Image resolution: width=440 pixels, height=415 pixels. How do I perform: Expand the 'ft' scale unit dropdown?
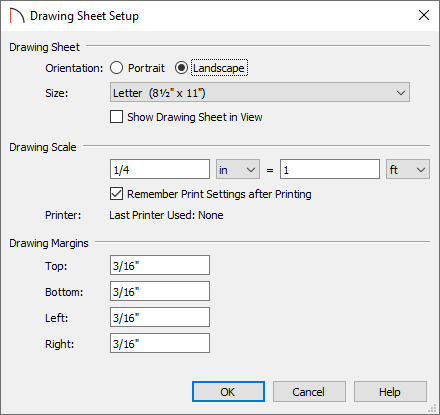pos(408,169)
